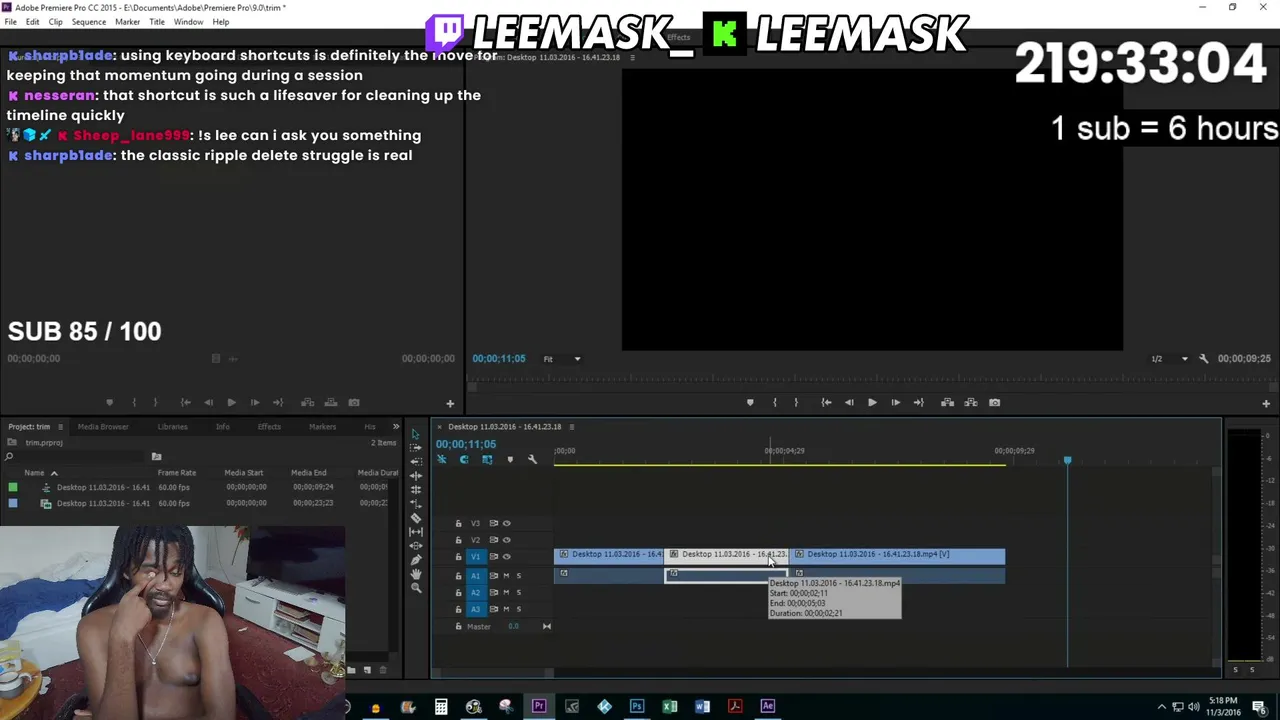Open the File menu
The height and width of the screenshot is (720, 1280).
[10, 22]
